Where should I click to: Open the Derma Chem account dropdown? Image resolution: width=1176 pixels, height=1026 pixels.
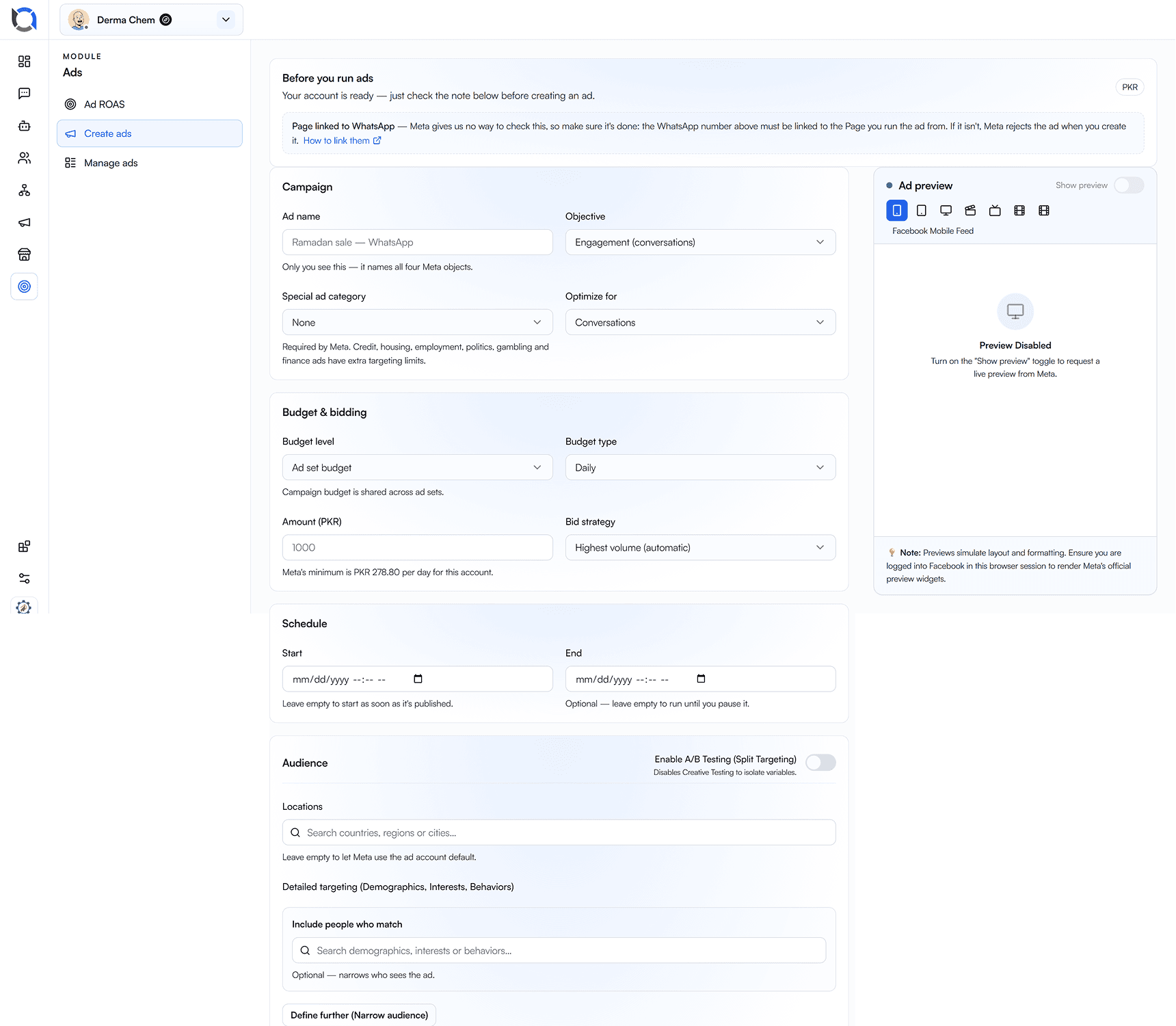coord(151,20)
